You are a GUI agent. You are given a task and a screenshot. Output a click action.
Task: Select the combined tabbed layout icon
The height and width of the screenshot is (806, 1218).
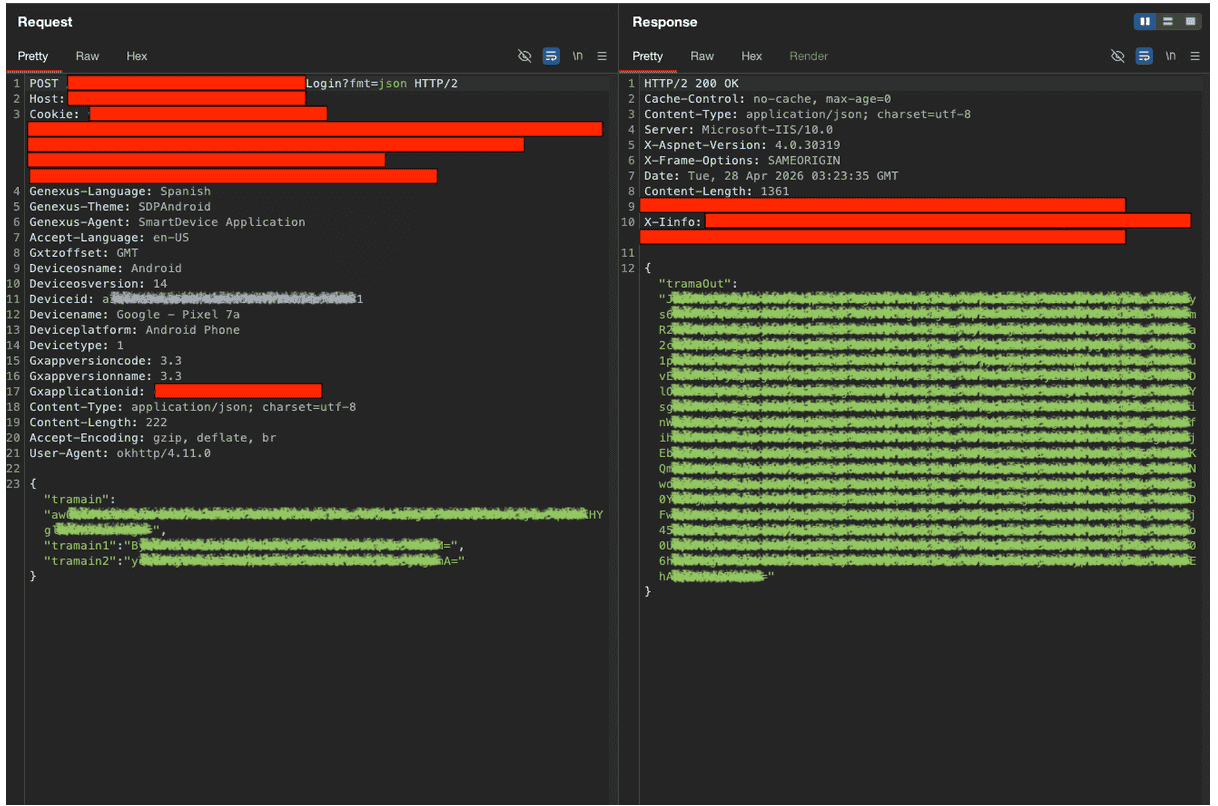(x=1190, y=21)
